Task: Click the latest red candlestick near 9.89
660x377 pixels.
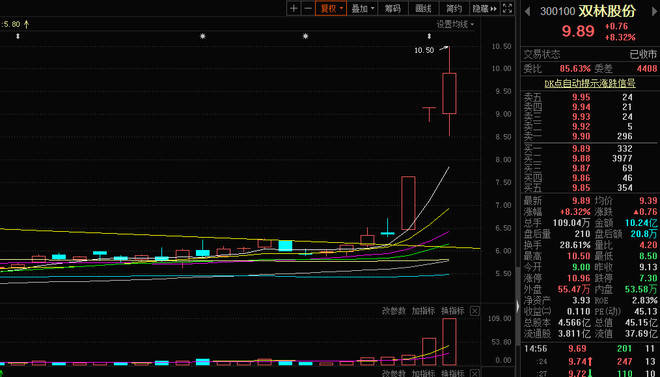Action: (449, 93)
